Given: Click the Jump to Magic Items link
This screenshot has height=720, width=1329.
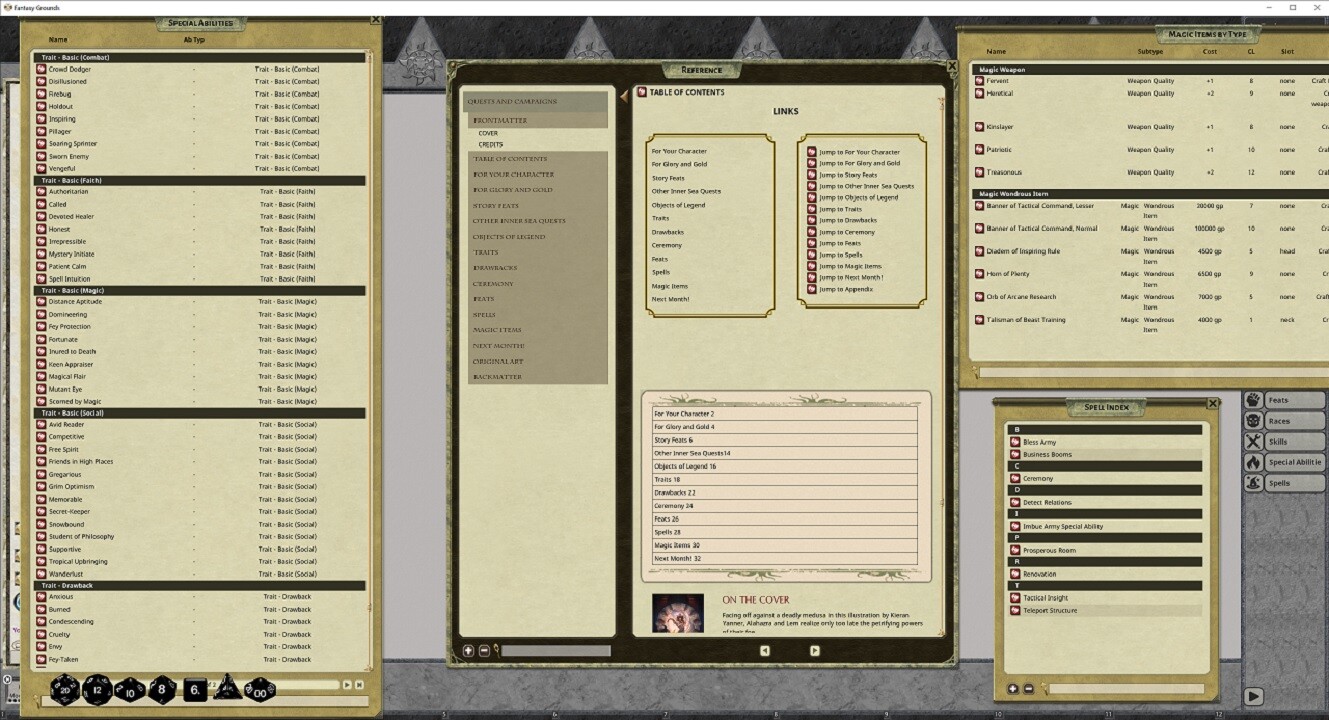Looking at the screenshot, I should tap(846, 266).
